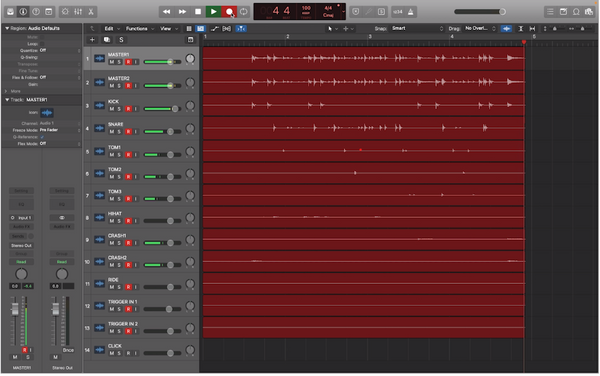600x376 pixels.
Task: Mute the KICK track
Action: coord(112,109)
